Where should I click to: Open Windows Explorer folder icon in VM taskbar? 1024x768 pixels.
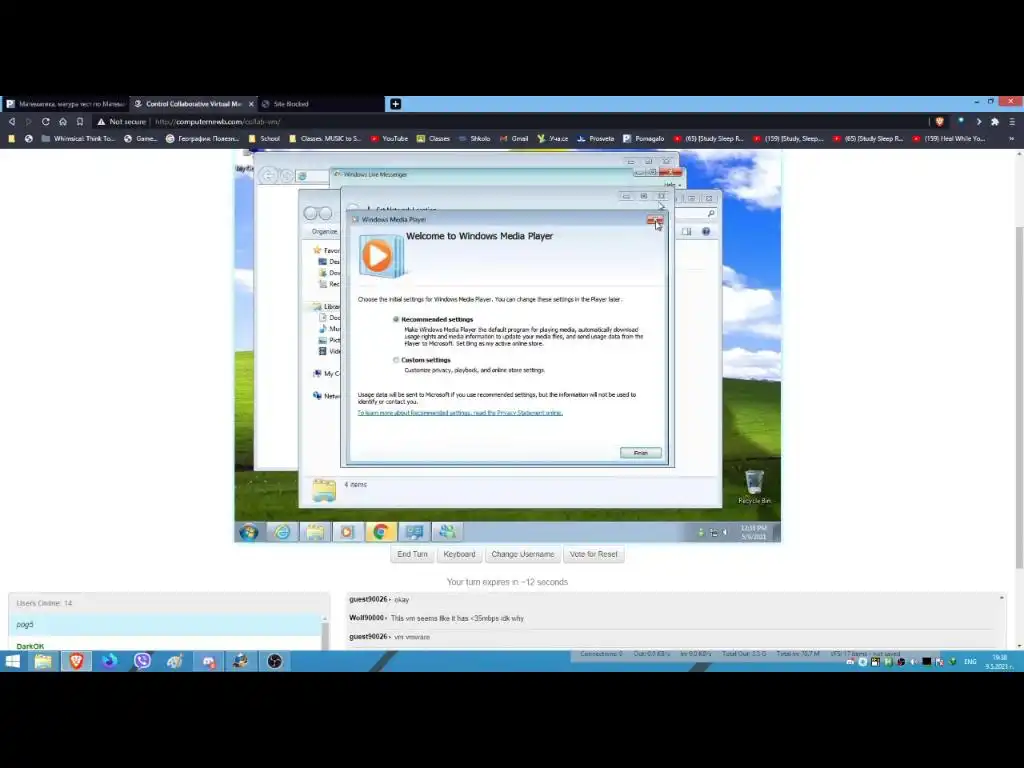pos(315,532)
